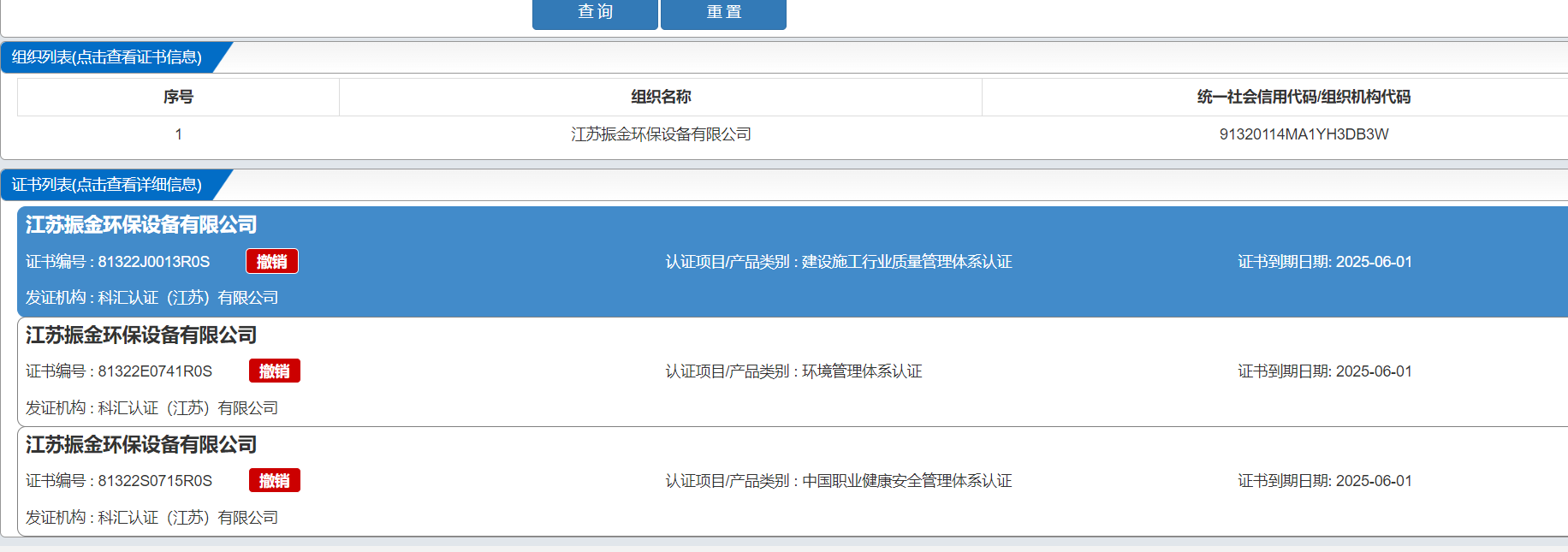This screenshot has height=552, width=1568.
Task: Click the 重置 reset button
Action: pos(723,14)
